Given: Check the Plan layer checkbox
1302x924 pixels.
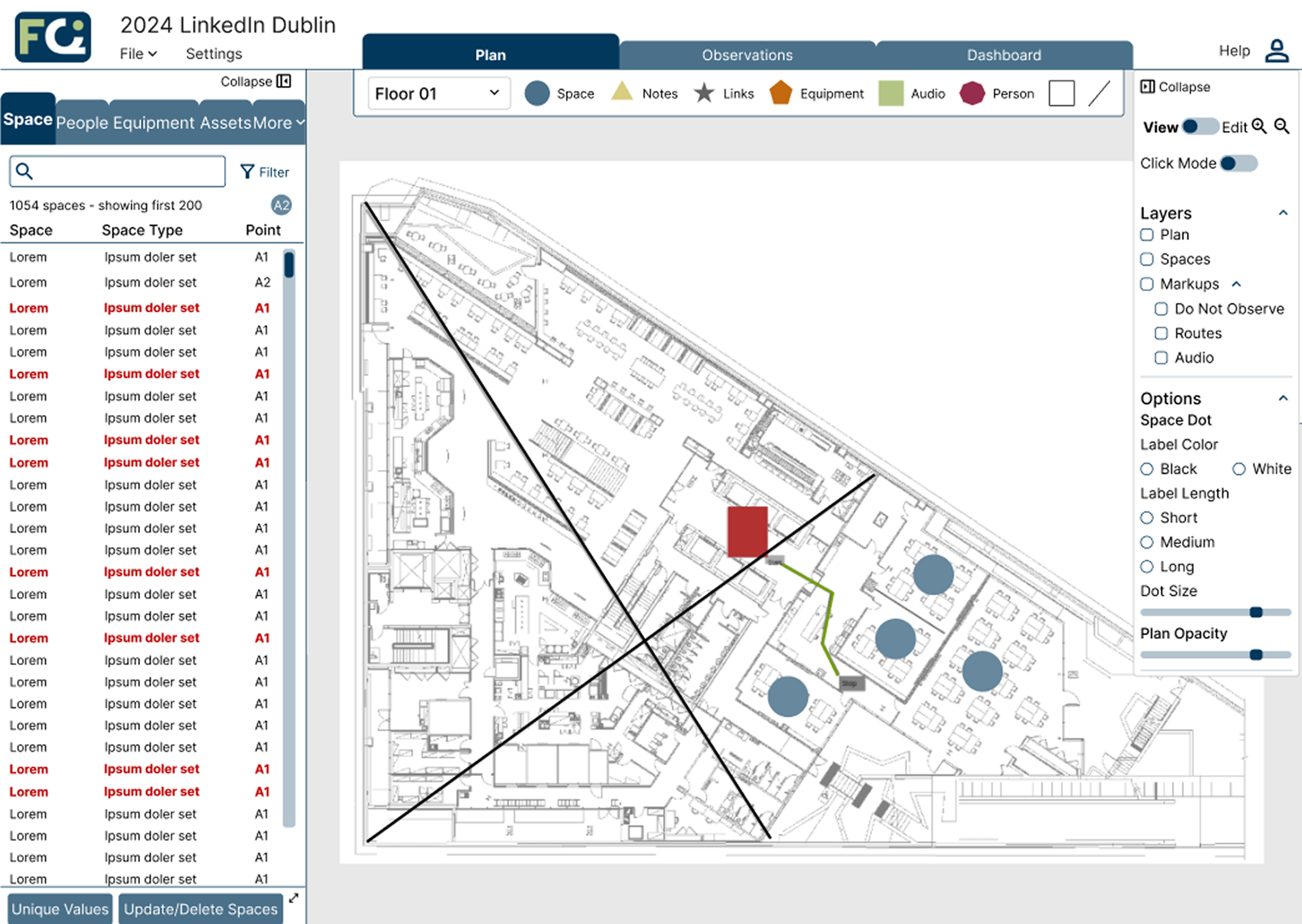Looking at the screenshot, I should coord(1147,235).
